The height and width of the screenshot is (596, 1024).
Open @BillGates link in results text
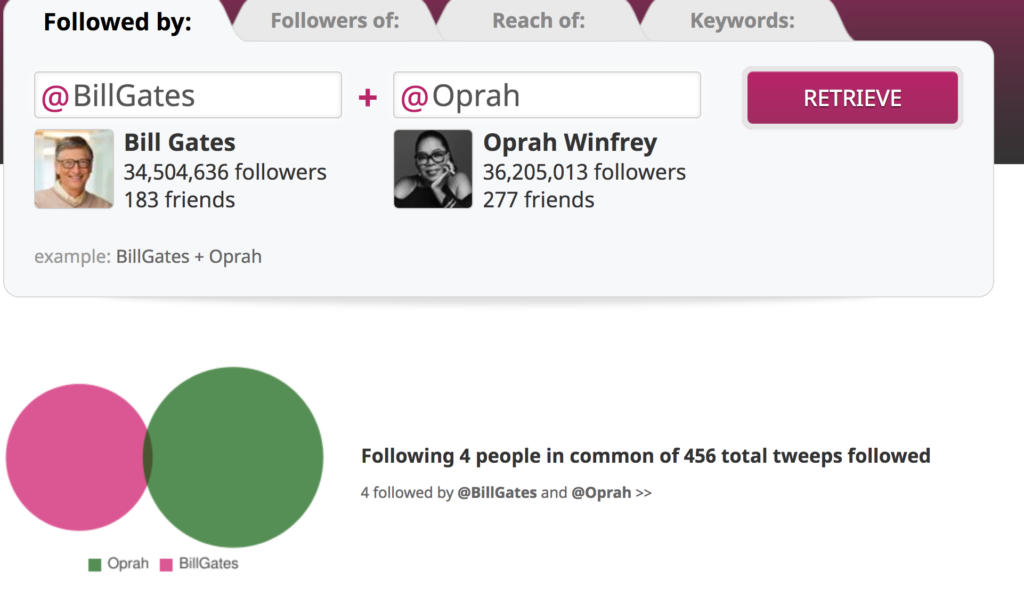(x=497, y=492)
